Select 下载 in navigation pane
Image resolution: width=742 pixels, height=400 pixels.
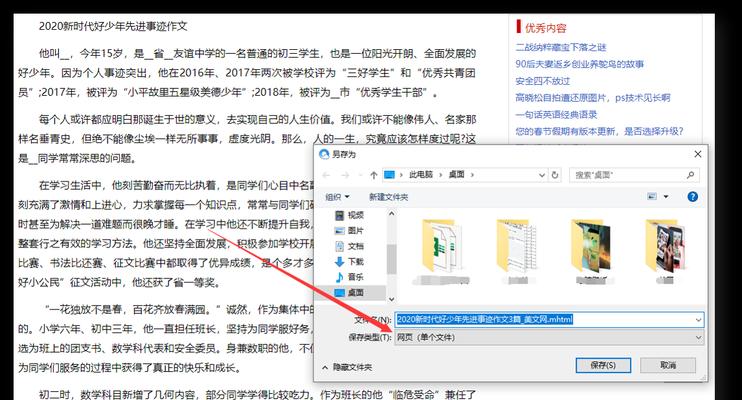349,261
